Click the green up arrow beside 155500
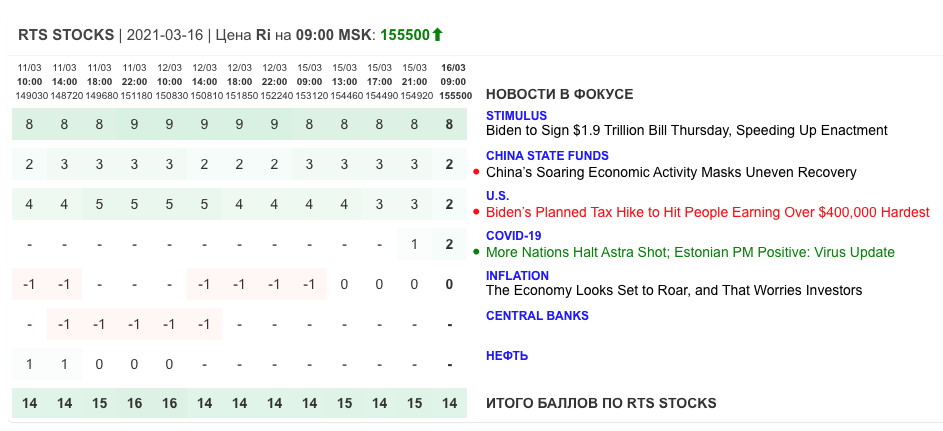 [437, 35]
